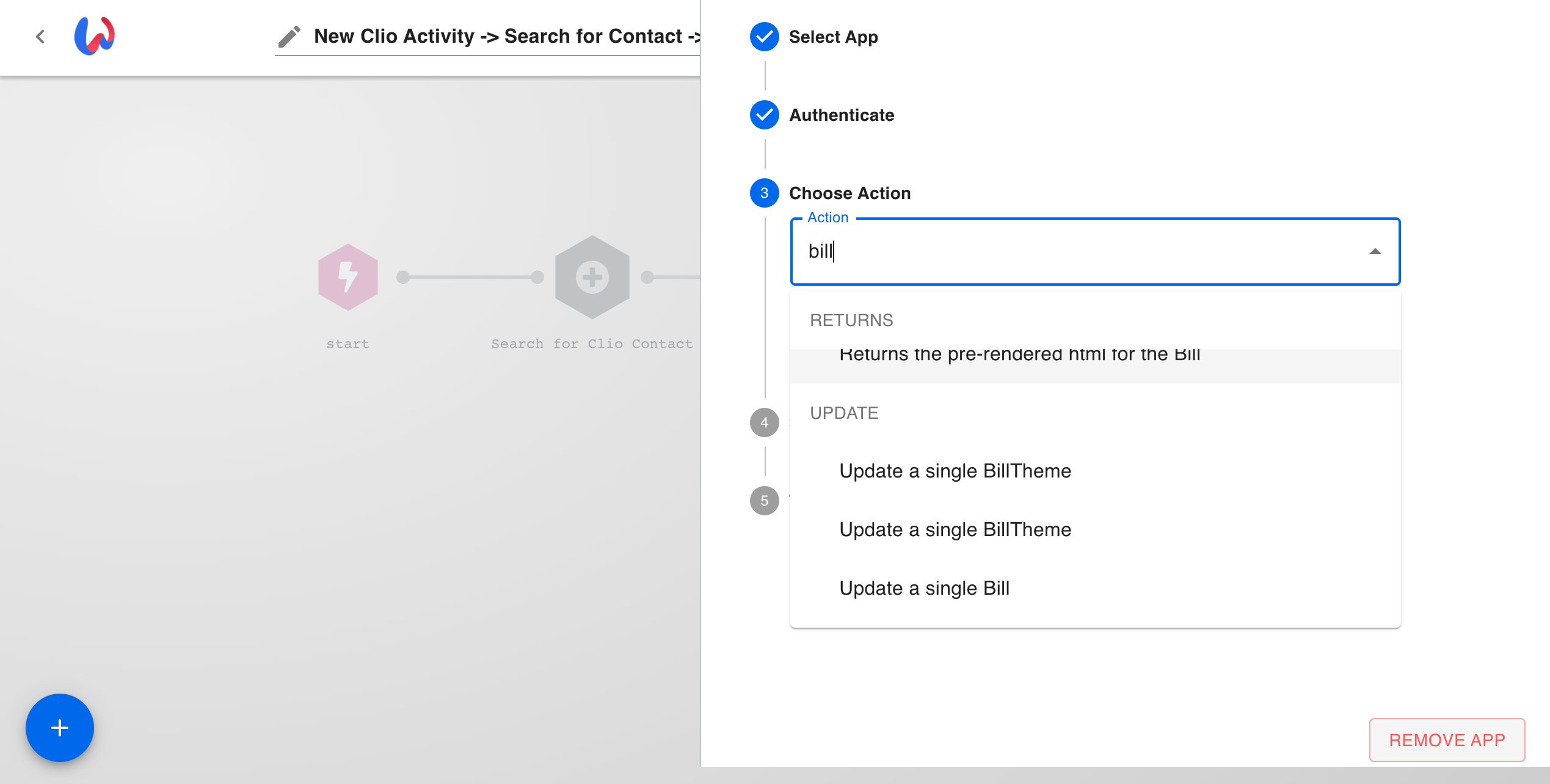
Task: Click the pencil edit icon beside workflow title
Action: point(289,37)
